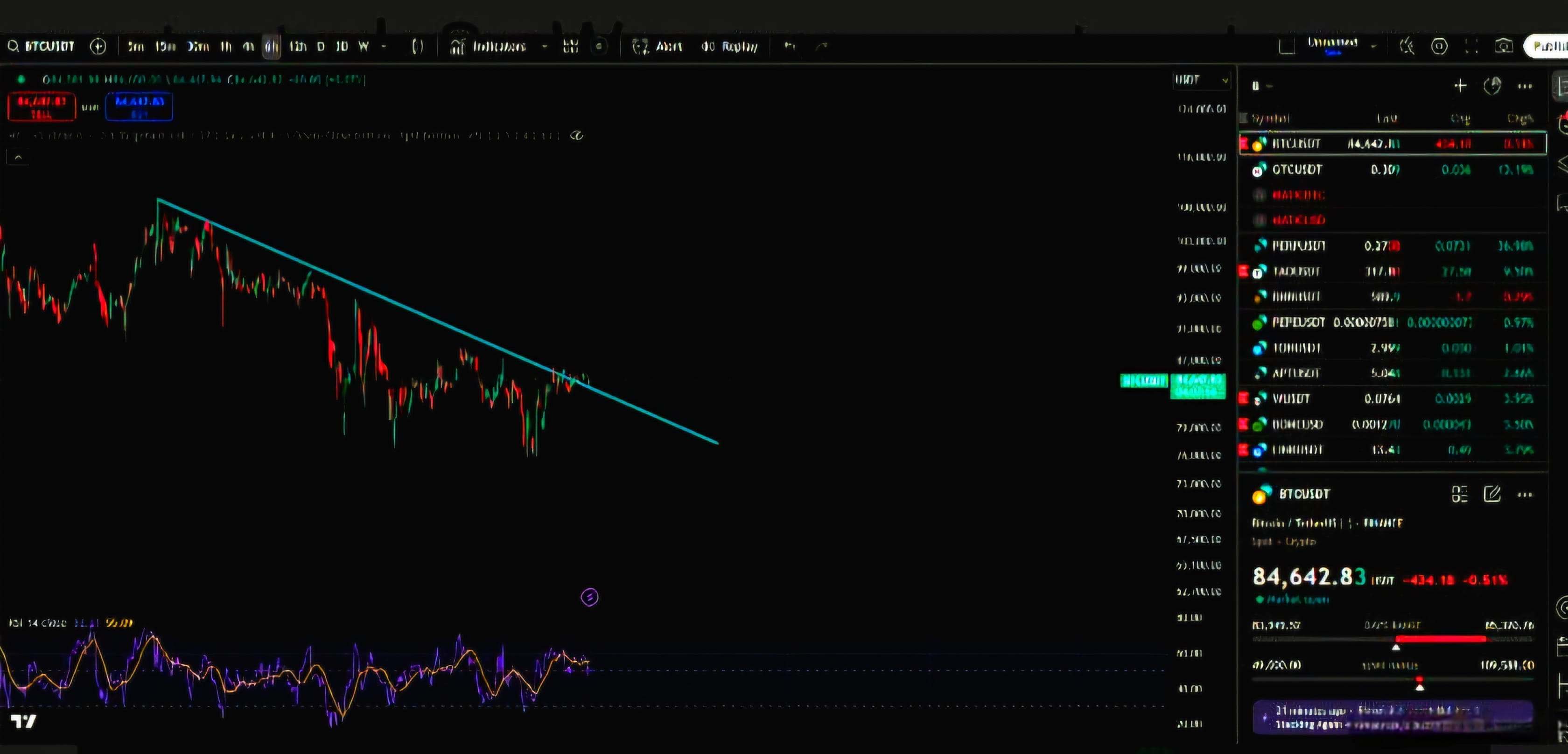Click the 52-week range marker bar

point(1393,679)
